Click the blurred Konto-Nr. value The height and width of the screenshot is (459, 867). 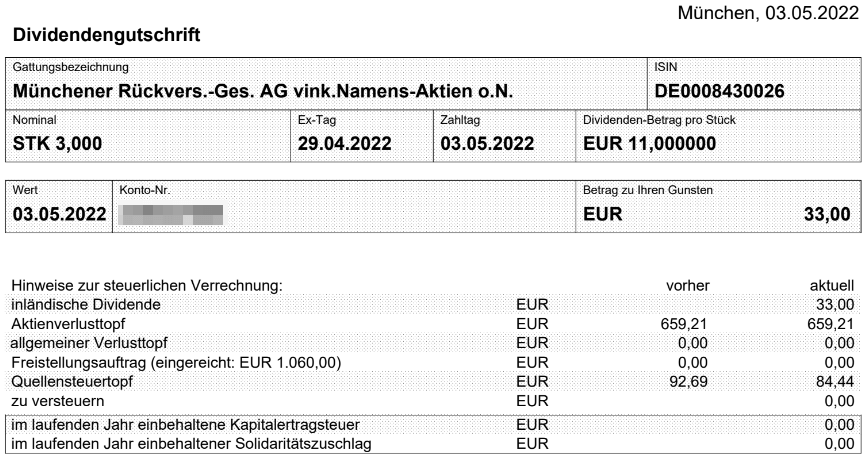[x=171, y=215]
